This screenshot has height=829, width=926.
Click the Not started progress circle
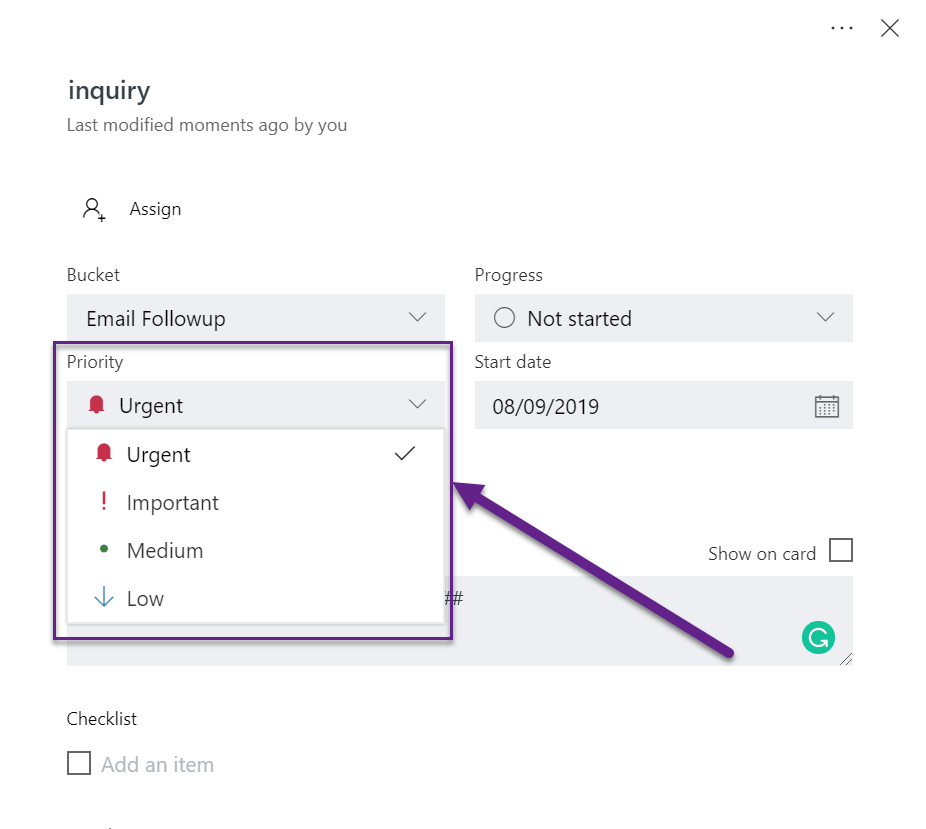[x=505, y=318]
